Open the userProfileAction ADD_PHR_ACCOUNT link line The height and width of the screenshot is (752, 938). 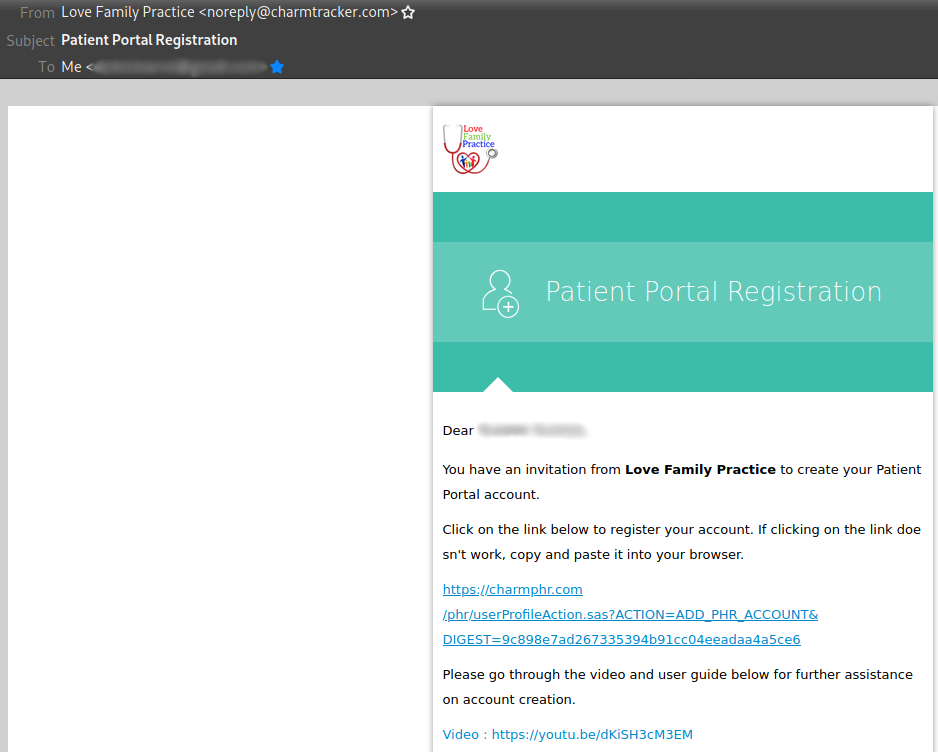point(631,615)
